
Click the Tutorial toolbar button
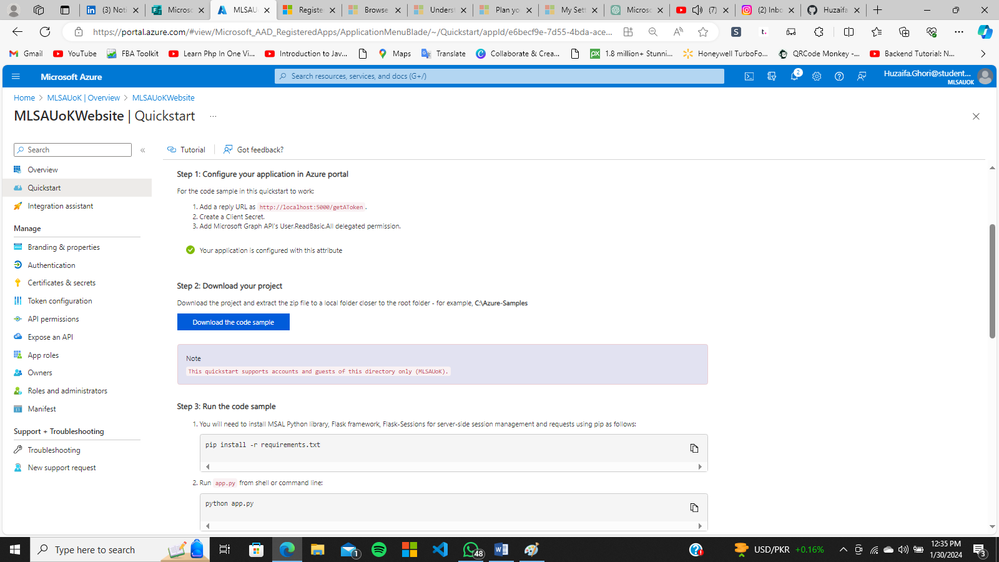tap(186, 150)
